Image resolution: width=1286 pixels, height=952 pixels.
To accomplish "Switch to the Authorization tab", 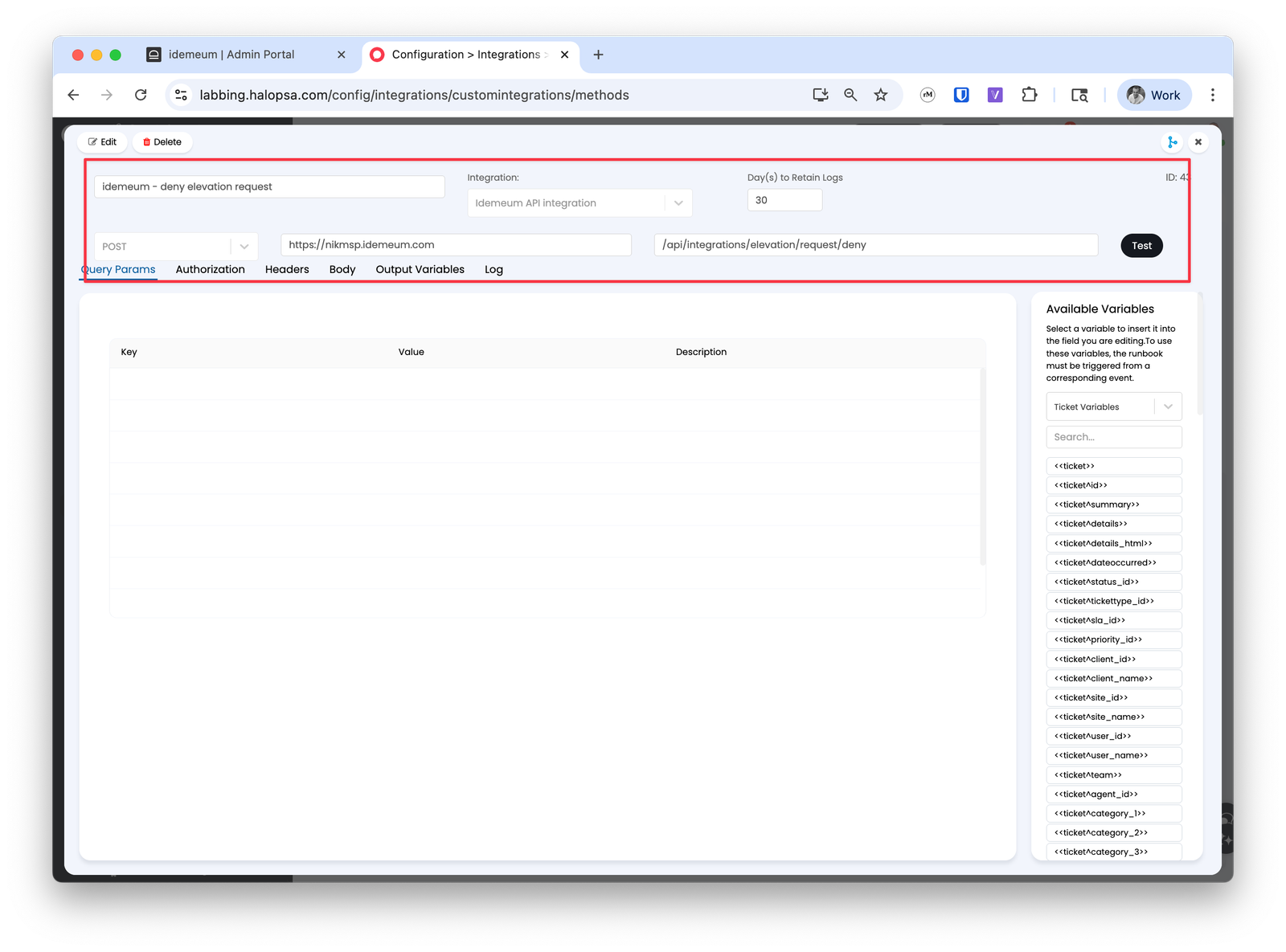I will pos(211,270).
